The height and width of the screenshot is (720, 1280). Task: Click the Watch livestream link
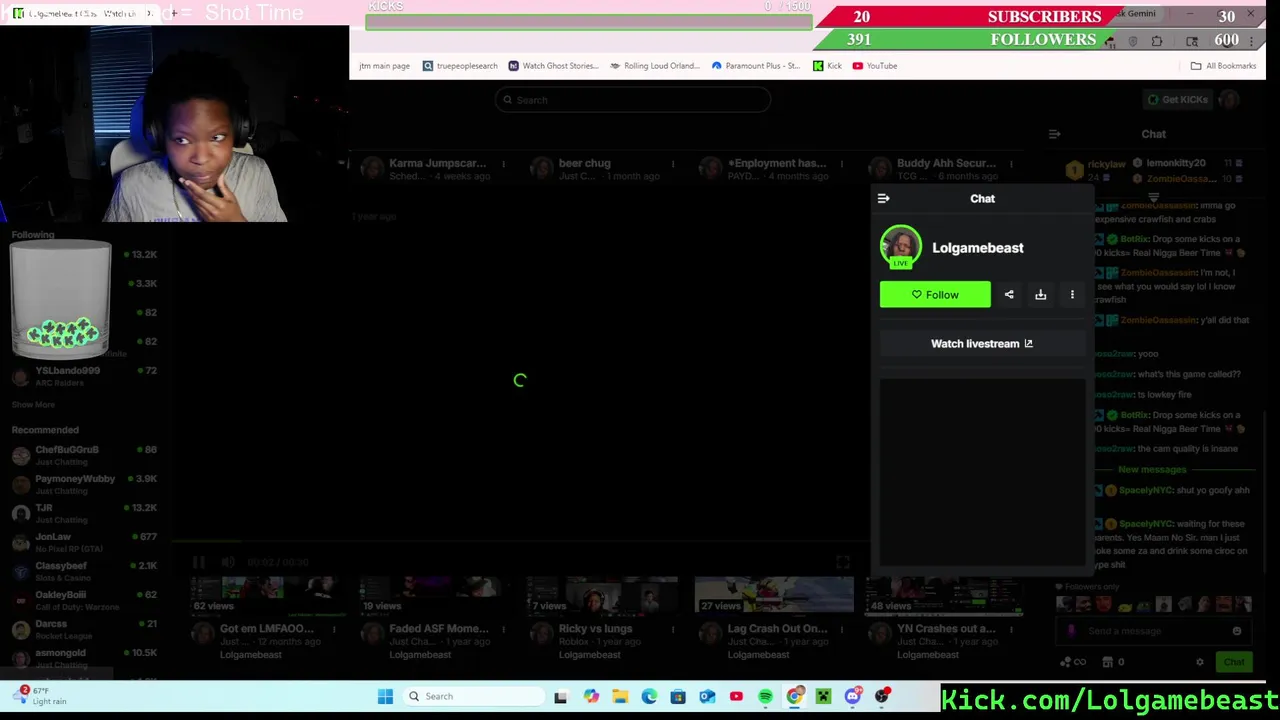click(x=982, y=343)
